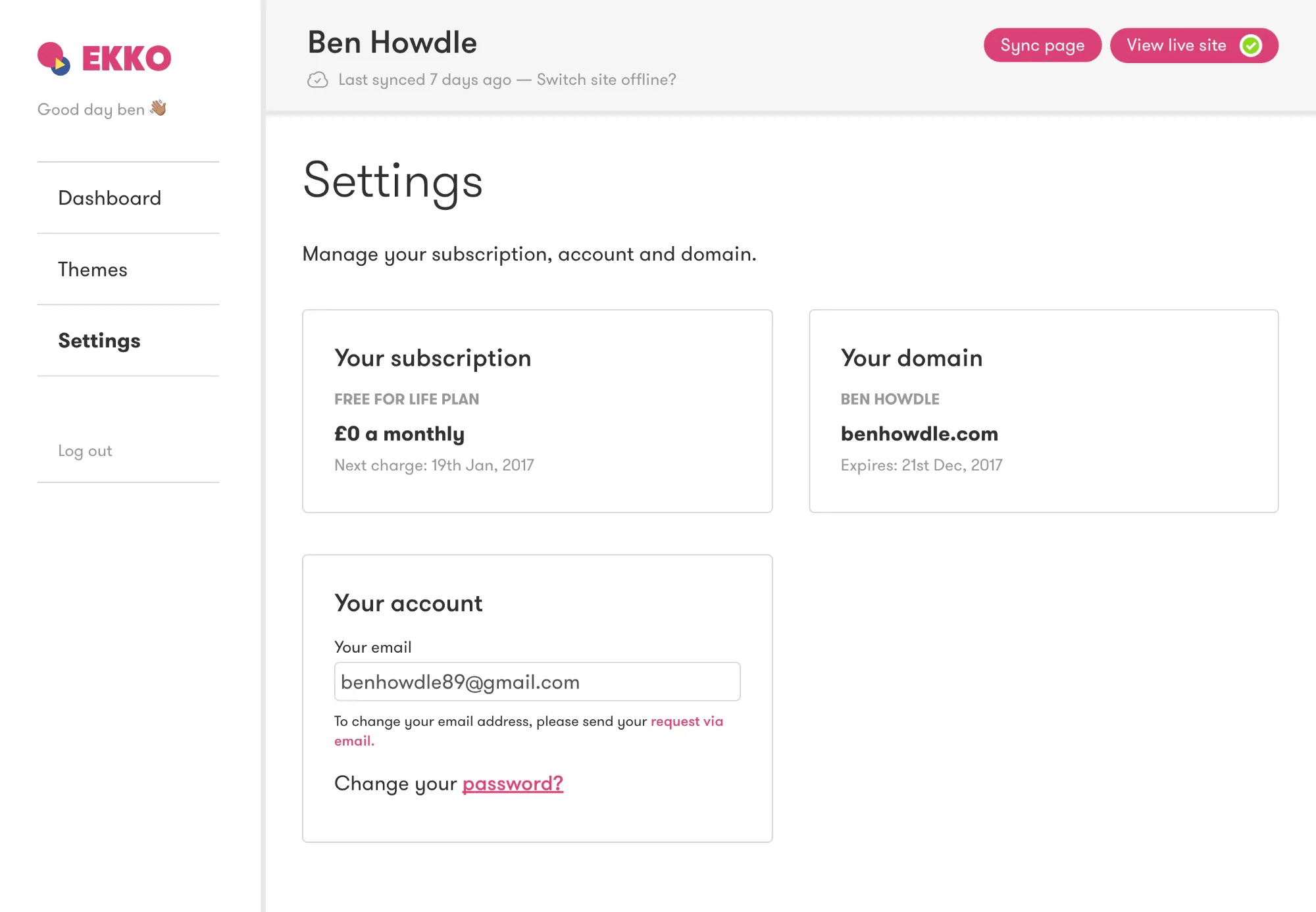This screenshot has height=912, width=1316.
Task: Click Switch site offline link
Action: (x=606, y=80)
